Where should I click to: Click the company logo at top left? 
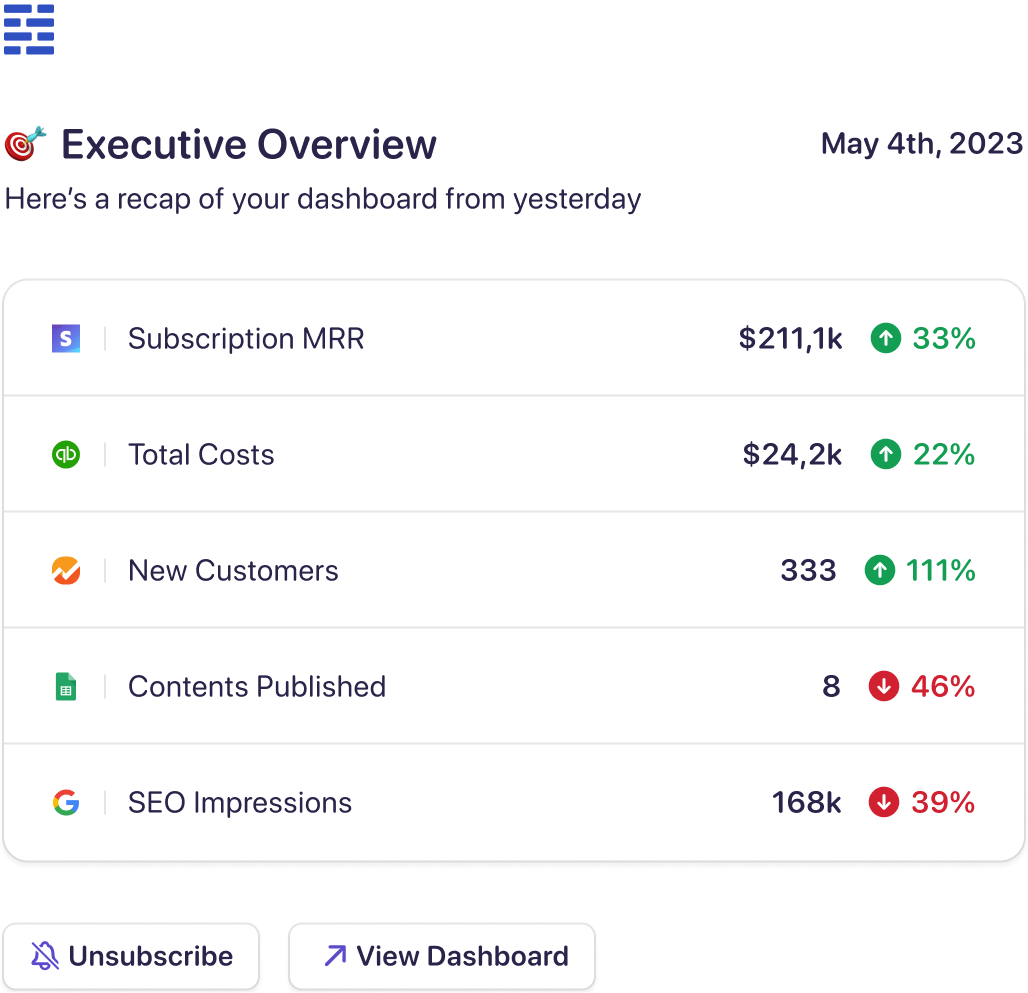(x=29, y=29)
